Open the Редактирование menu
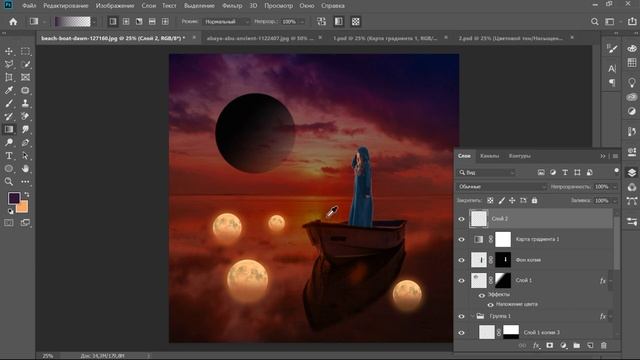 [66, 6]
